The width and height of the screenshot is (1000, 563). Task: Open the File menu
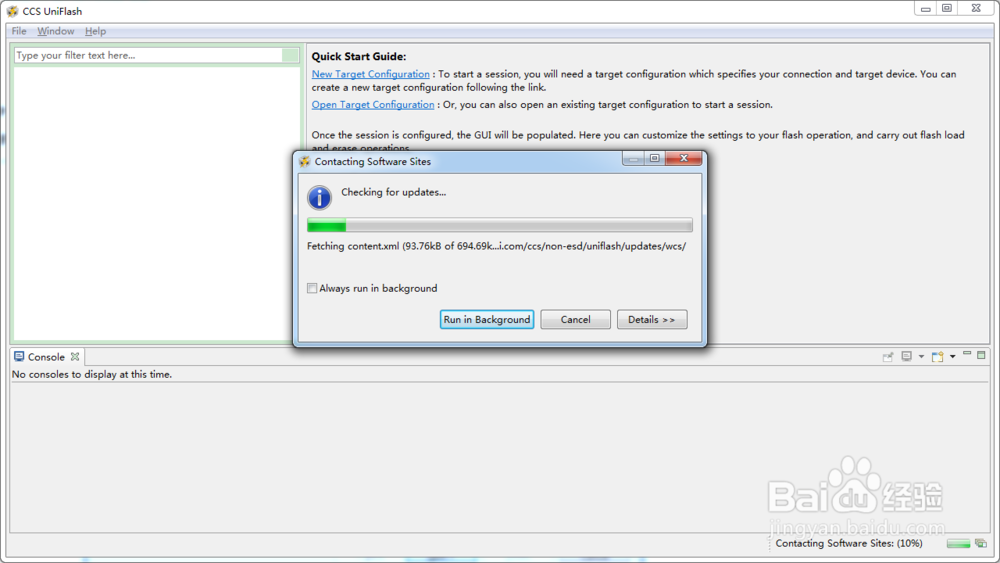click(19, 31)
